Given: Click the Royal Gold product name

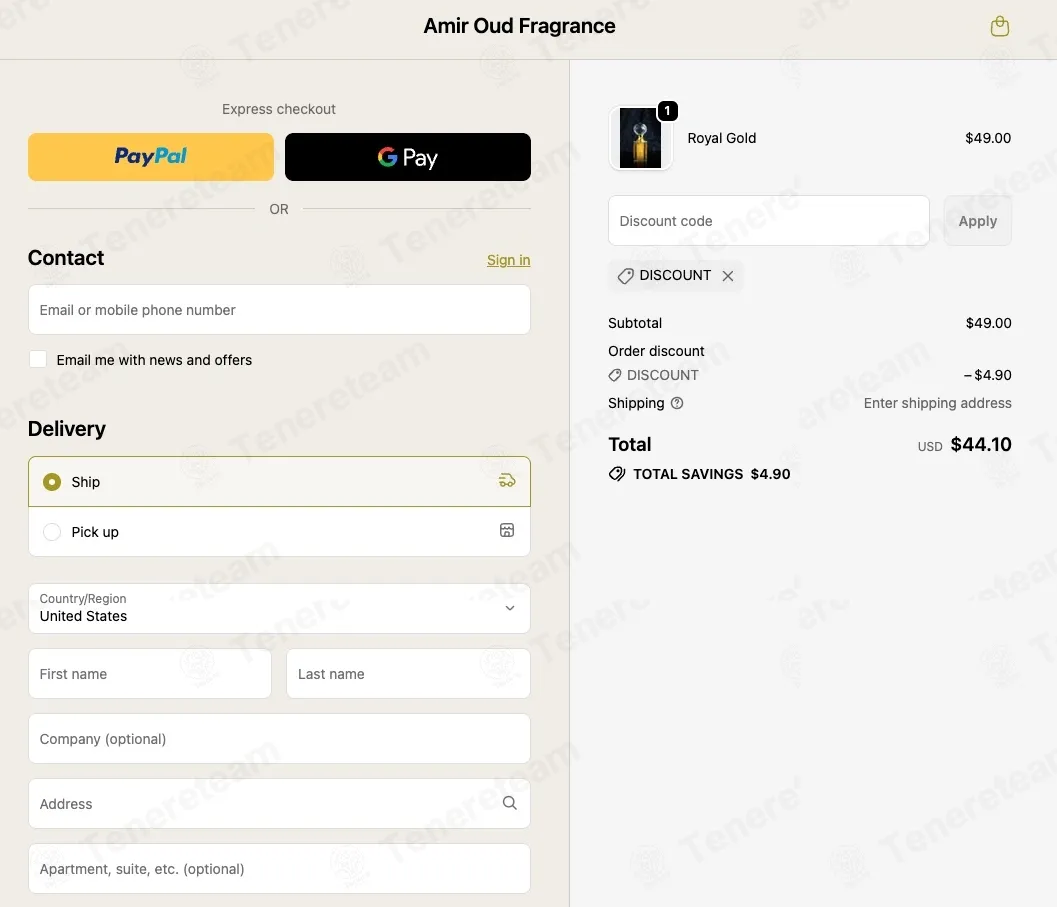Looking at the screenshot, I should tap(721, 138).
